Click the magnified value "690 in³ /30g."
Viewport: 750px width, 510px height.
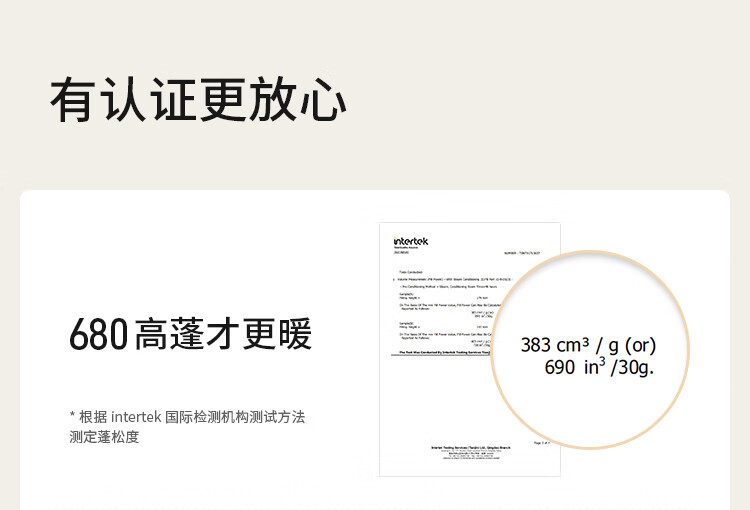point(599,367)
